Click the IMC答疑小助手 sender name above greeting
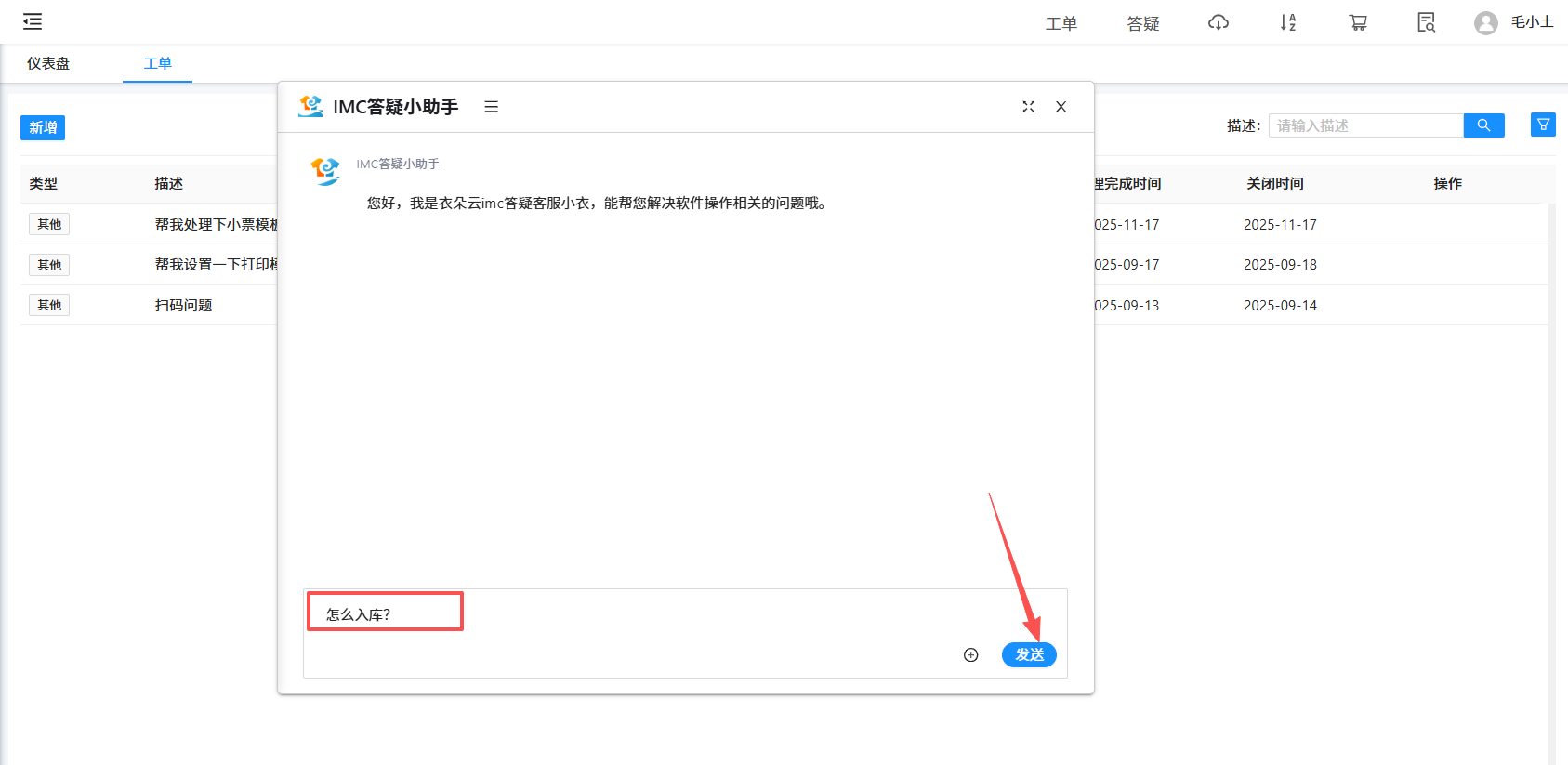The width and height of the screenshot is (1568, 765). tap(398, 165)
